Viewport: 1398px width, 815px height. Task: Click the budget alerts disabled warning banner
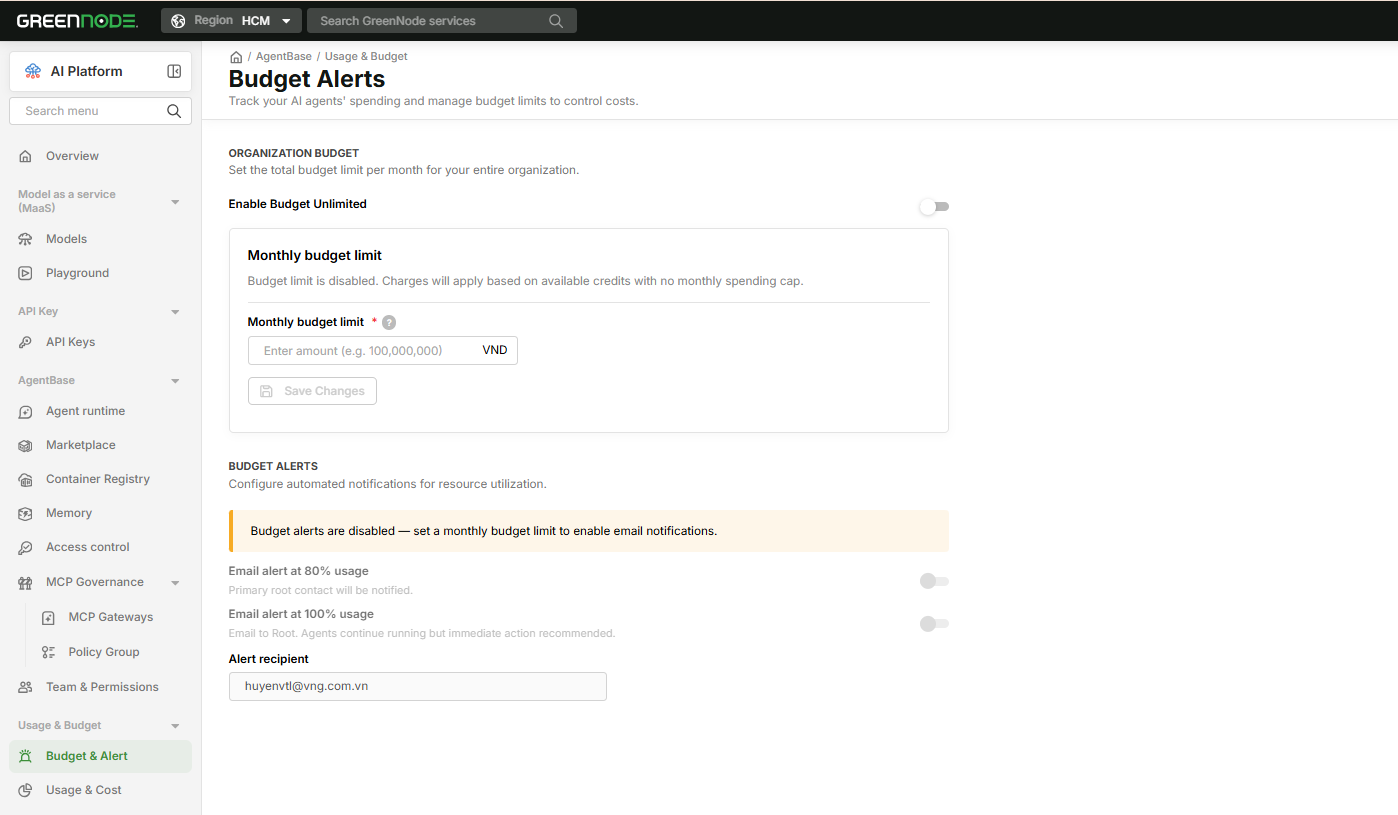coord(588,531)
